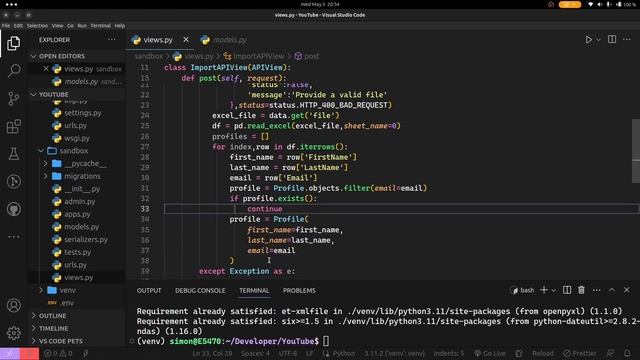Expand the Outline section
The image size is (640, 360).
[33, 316]
